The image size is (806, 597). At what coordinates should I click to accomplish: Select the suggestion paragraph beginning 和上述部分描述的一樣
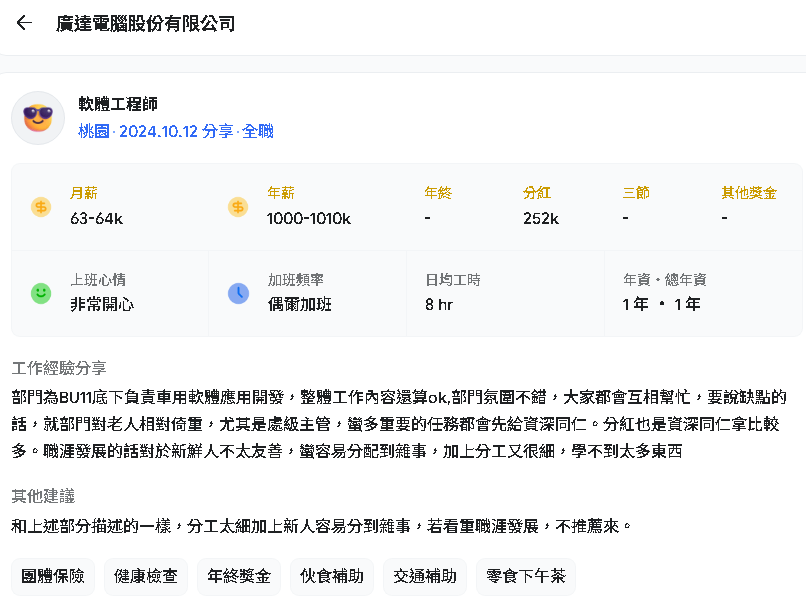321,526
